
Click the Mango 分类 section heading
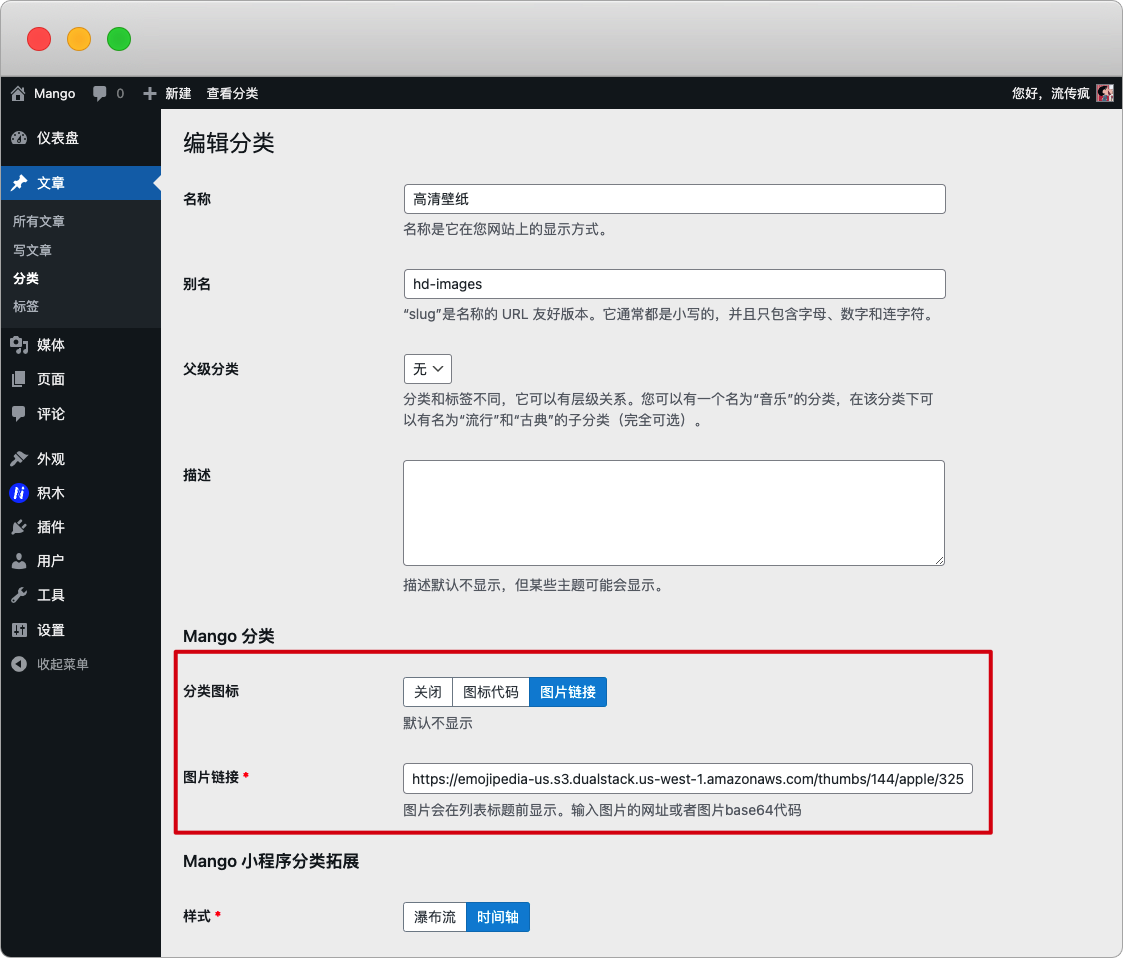point(228,636)
